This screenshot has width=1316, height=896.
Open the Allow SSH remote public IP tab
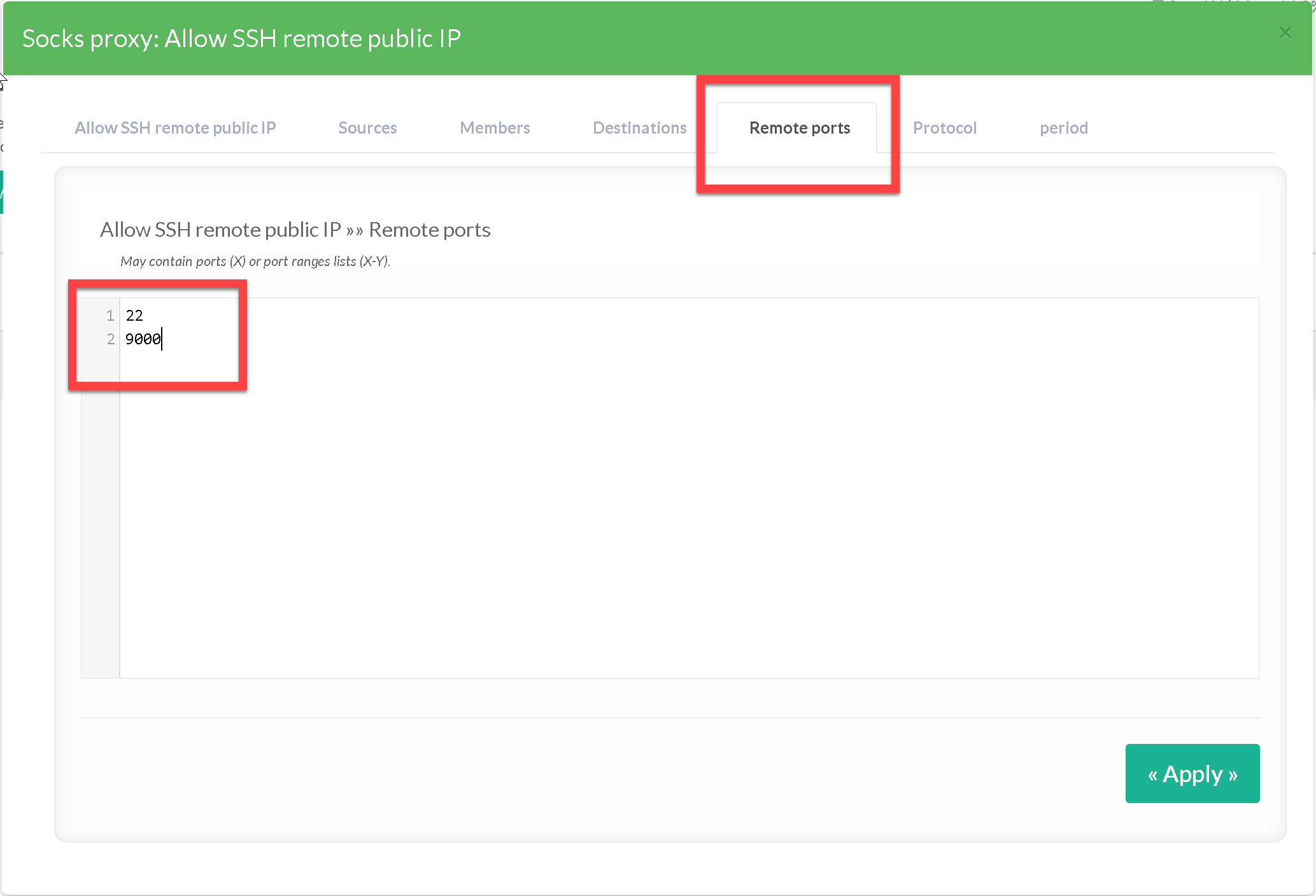click(x=175, y=128)
